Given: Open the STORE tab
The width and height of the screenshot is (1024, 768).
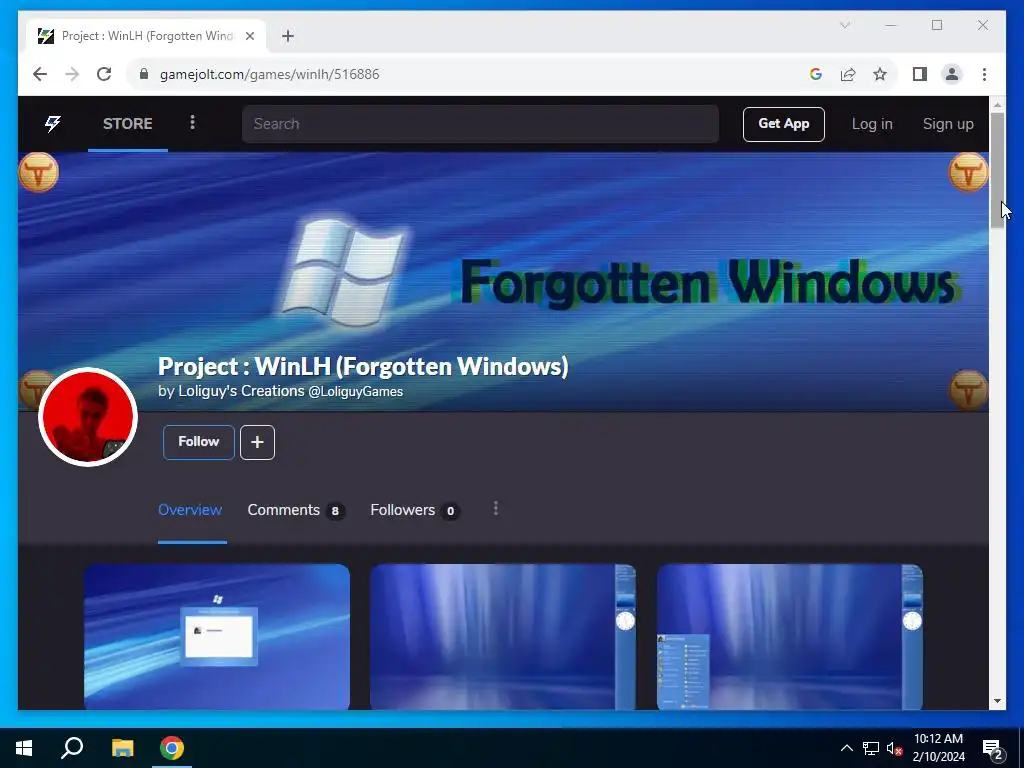Looking at the screenshot, I should (127, 123).
